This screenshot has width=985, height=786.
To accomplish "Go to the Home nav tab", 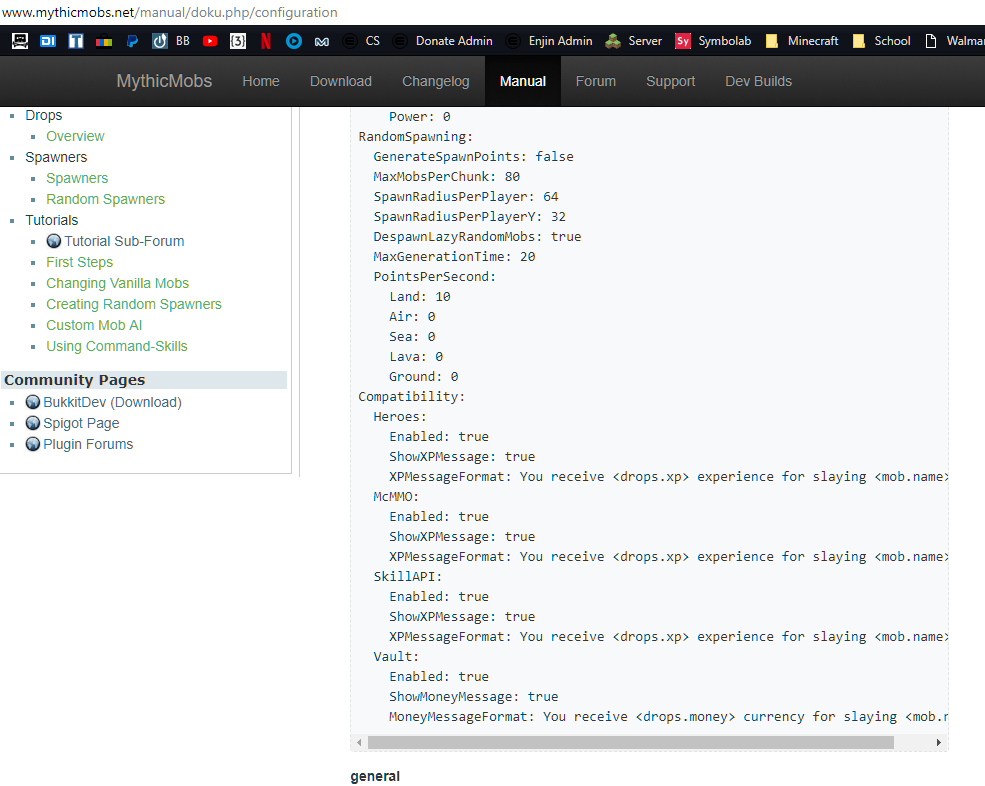I will pos(261,81).
